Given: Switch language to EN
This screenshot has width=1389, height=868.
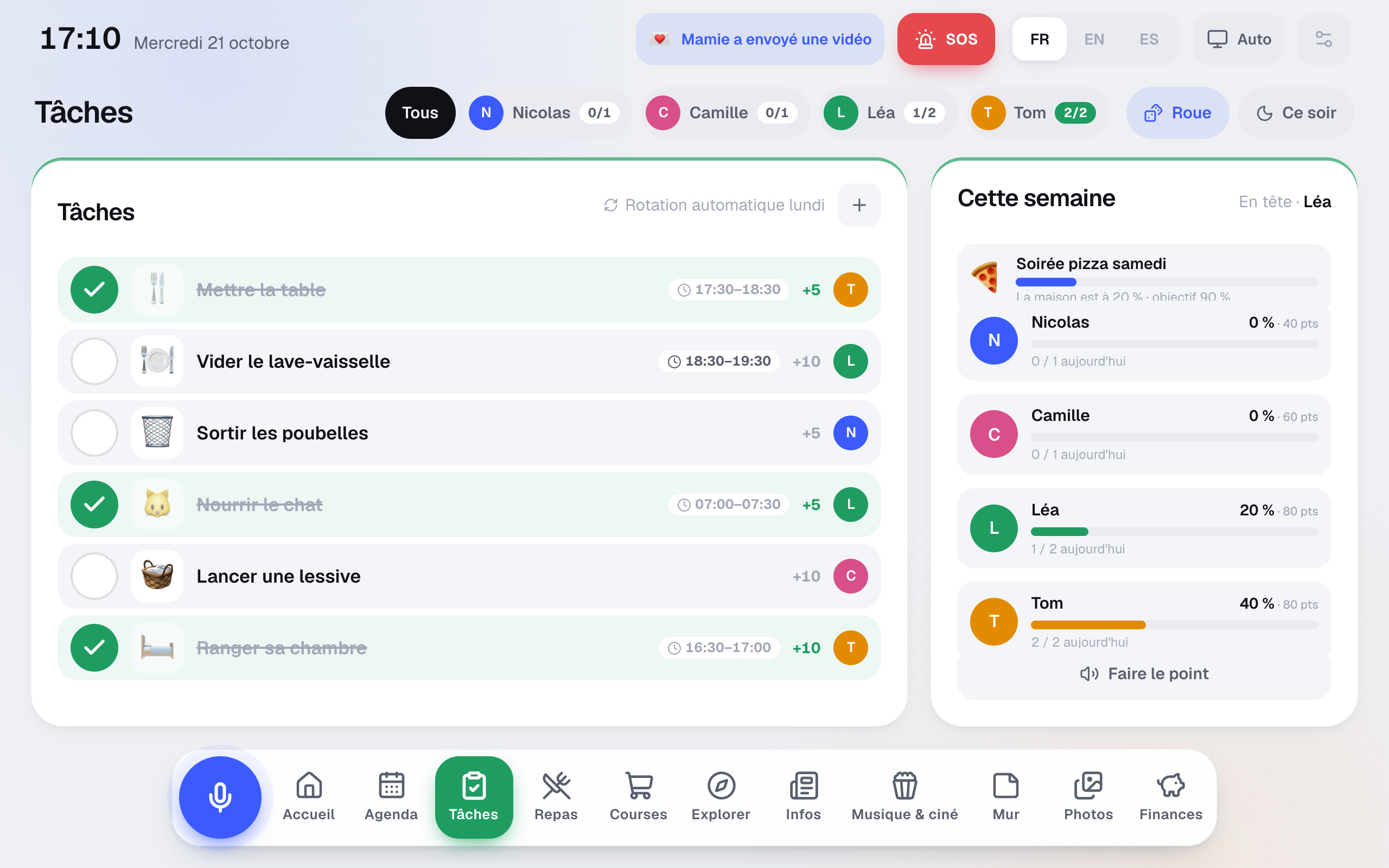Looking at the screenshot, I should 1094,39.
